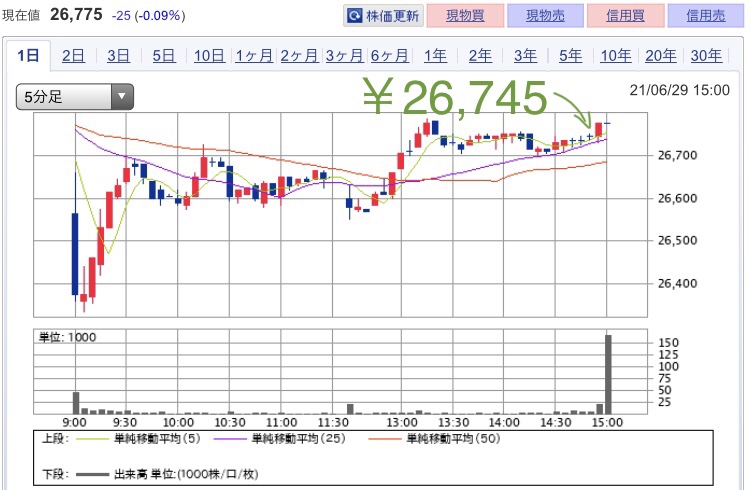Viewport: 750px width, 490px height.
Task: Click the 現在値 label
Action: point(21,16)
